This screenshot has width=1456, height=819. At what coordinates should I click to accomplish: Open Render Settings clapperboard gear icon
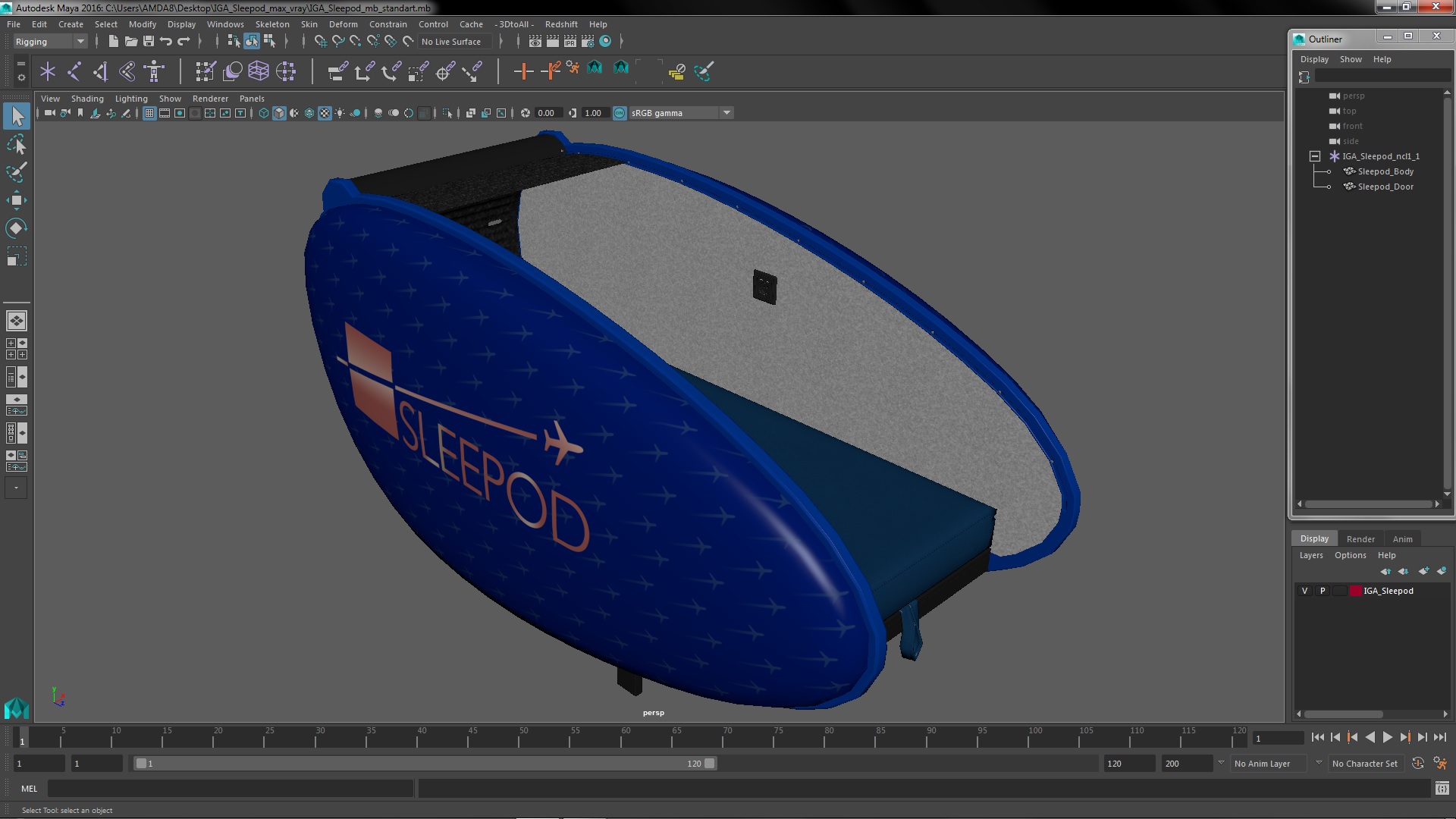pos(588,42)
